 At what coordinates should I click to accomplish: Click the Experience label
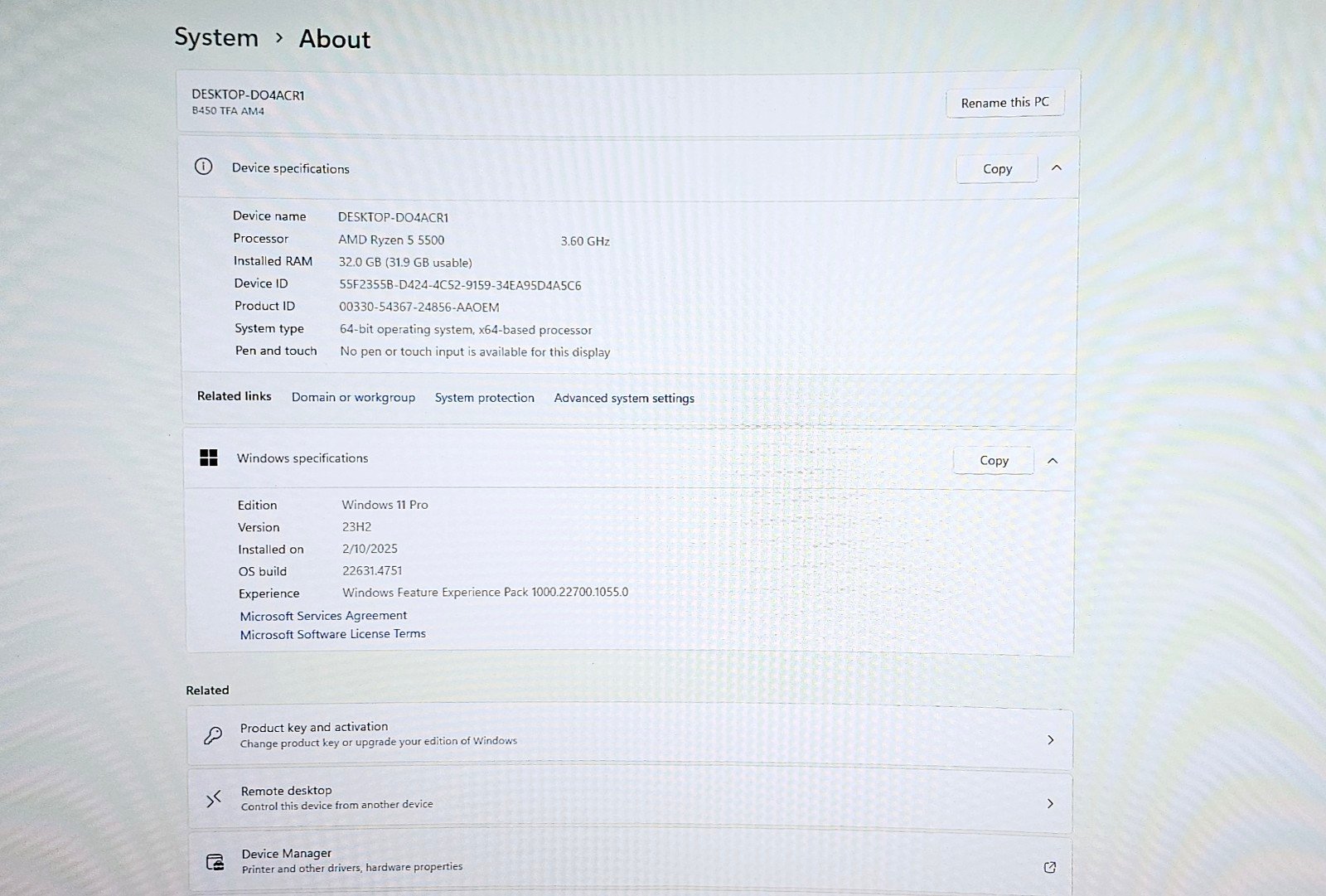(269, 594)
